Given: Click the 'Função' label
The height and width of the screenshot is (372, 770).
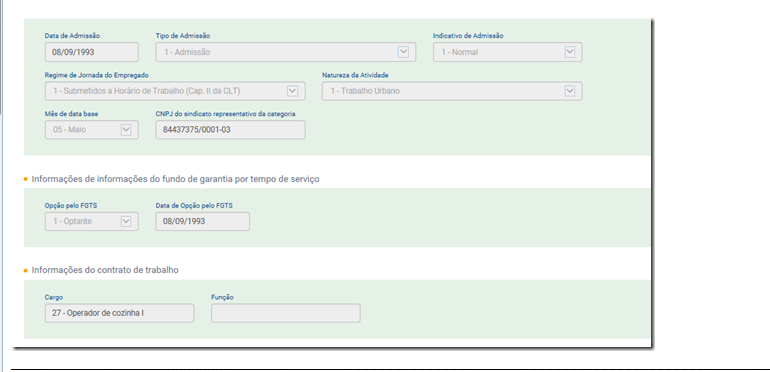Looking at the screenshot, I should pos(222,297).
